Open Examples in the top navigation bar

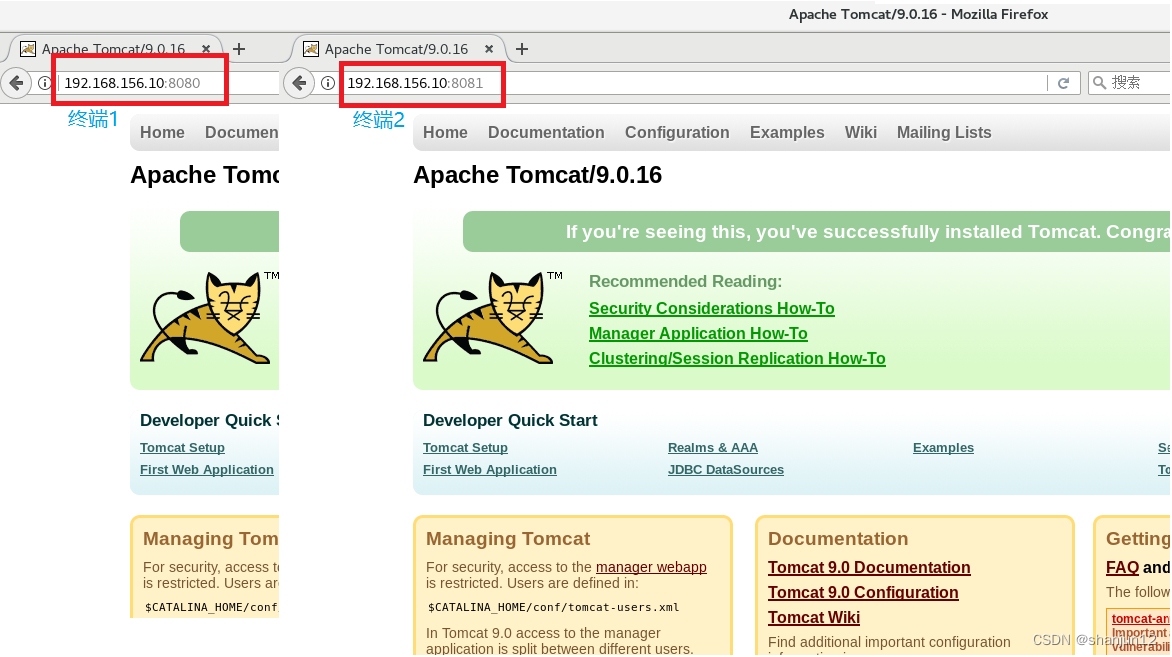pyautogui.click(x=787, y=132)
